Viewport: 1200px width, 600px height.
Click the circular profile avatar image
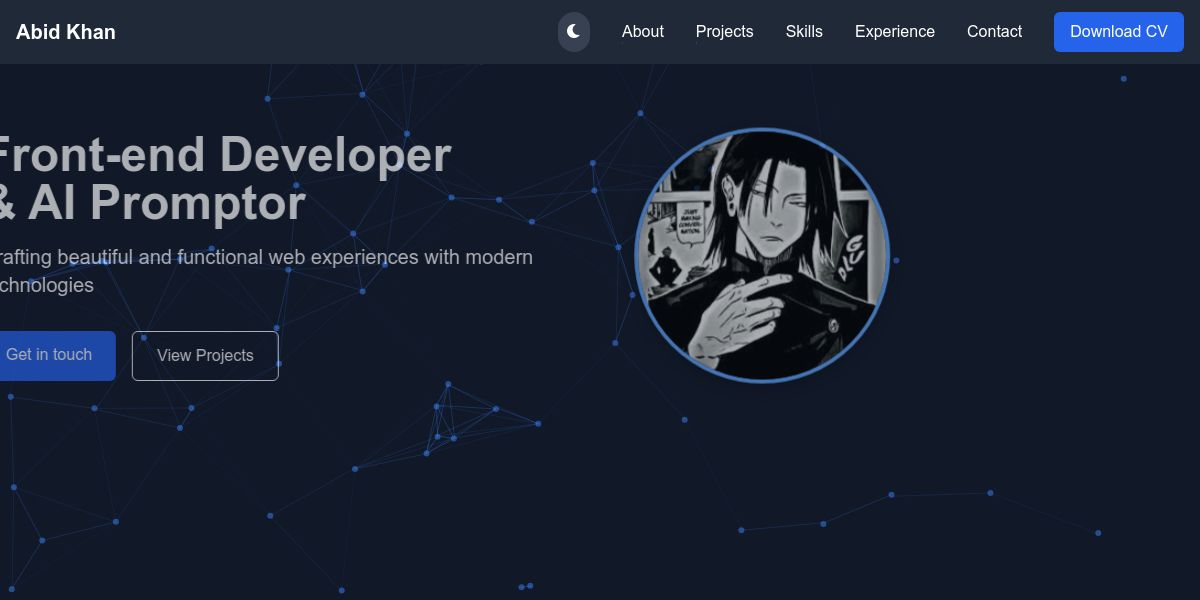(762, 254)
